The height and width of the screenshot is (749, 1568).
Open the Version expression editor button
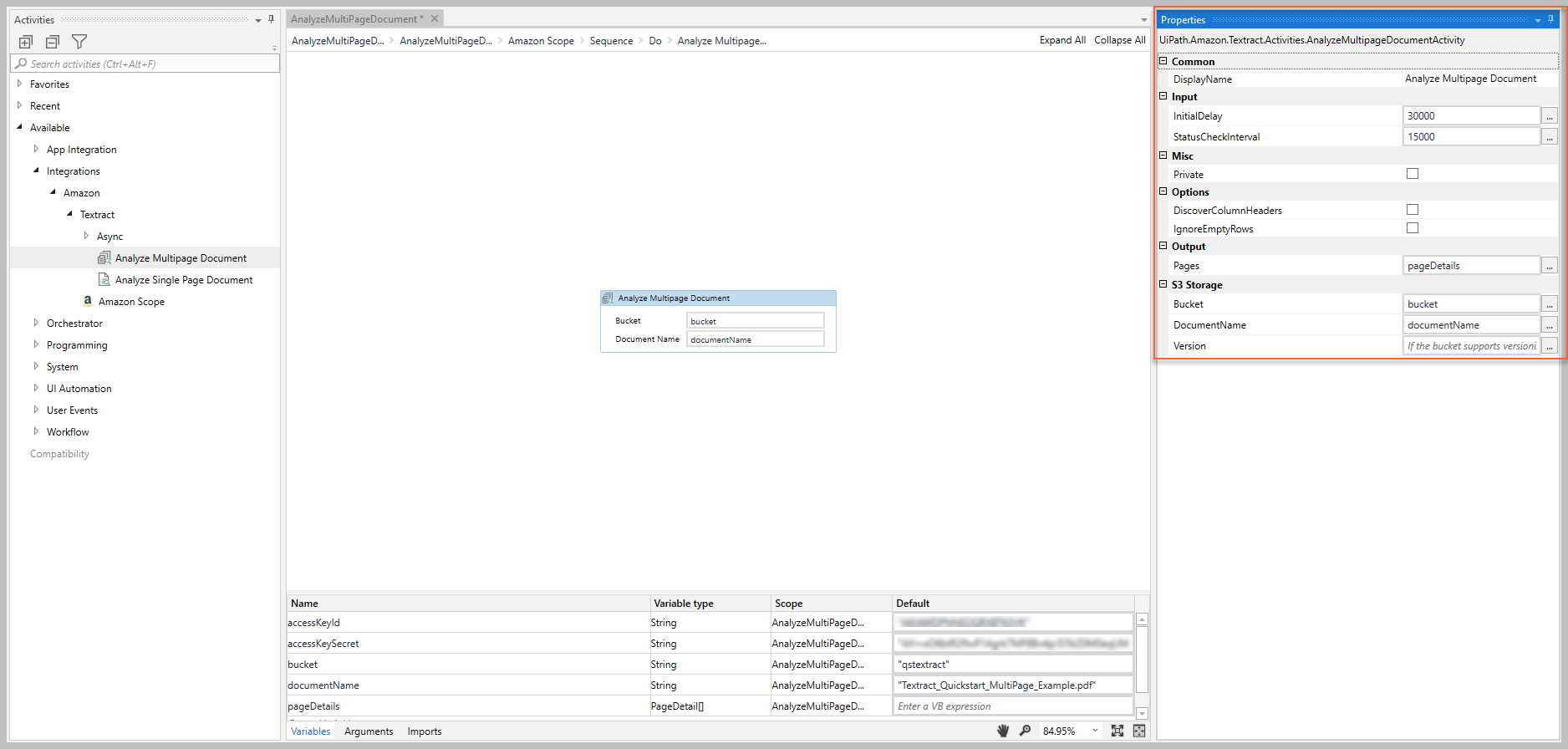[1550, 346]
